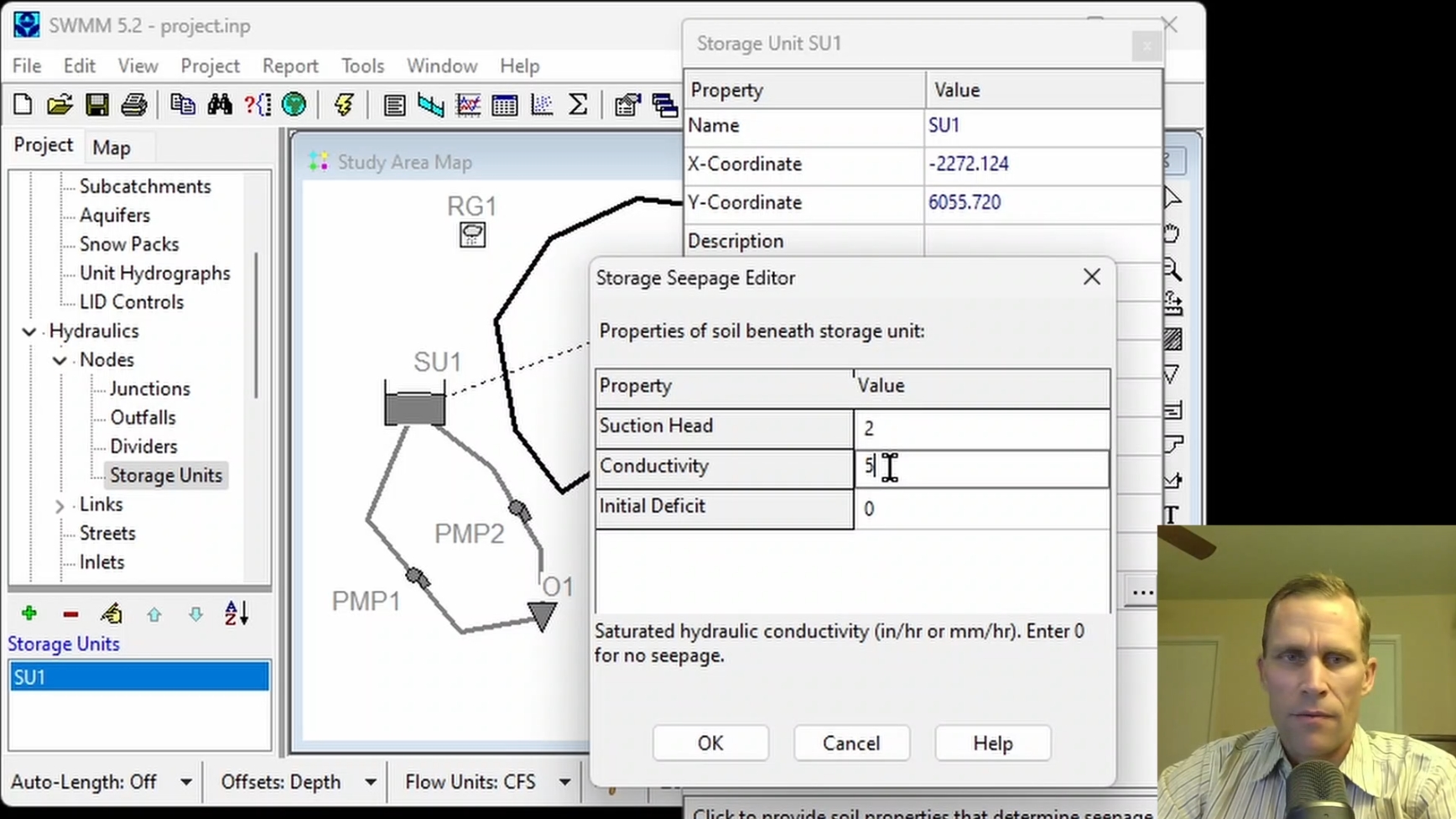
Task: Close the Storage Seepage Editor dialog
Action: pyautogui.click(x=1091, y=277)
